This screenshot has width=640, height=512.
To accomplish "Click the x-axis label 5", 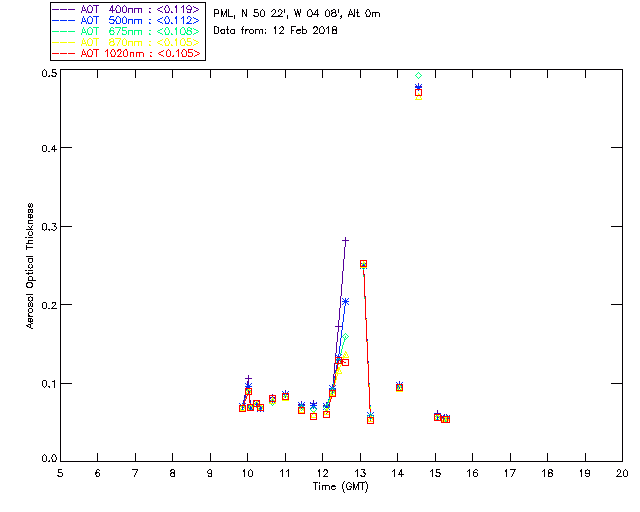I will point(60,473).
